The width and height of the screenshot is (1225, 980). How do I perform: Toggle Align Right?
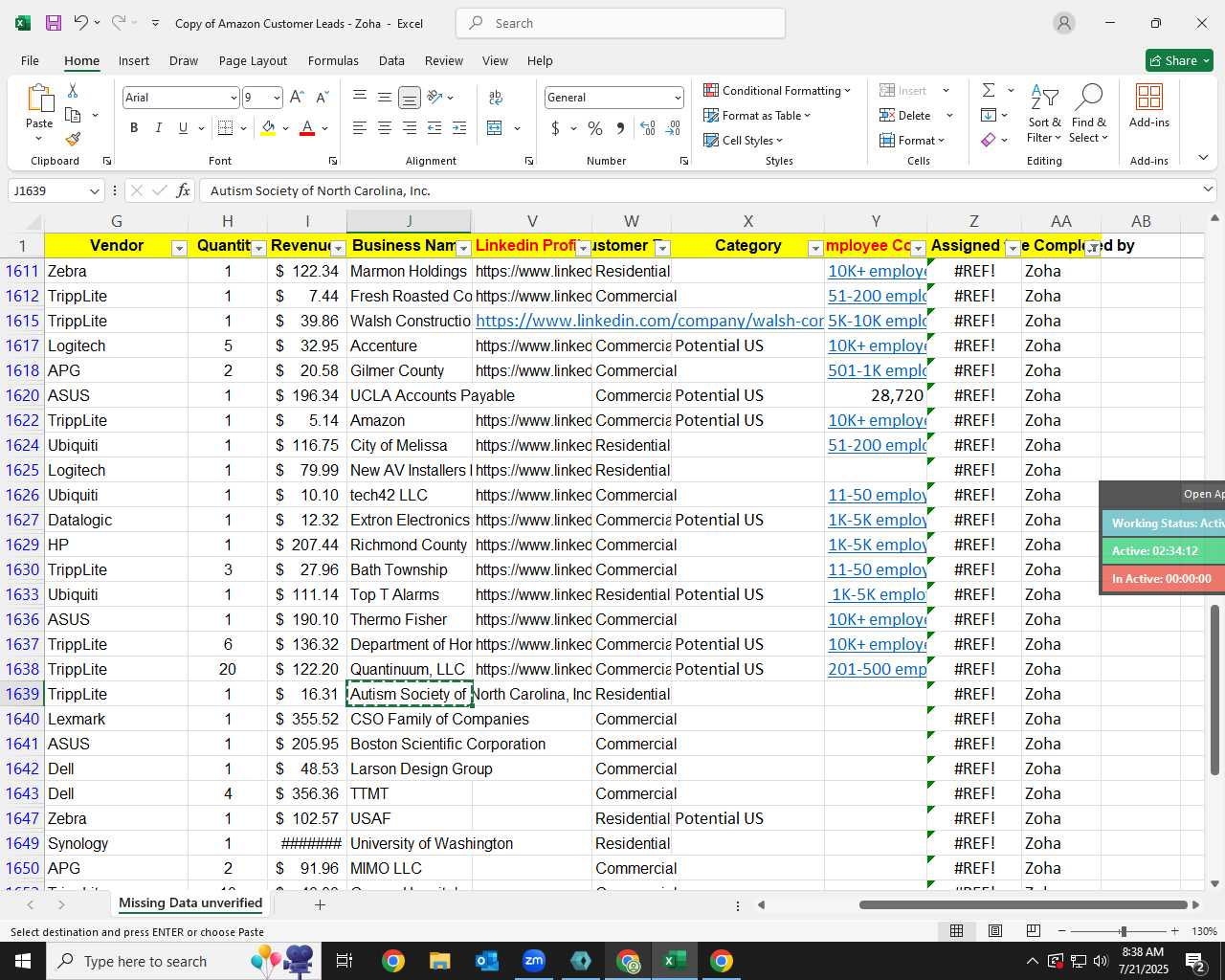point(410,128)
